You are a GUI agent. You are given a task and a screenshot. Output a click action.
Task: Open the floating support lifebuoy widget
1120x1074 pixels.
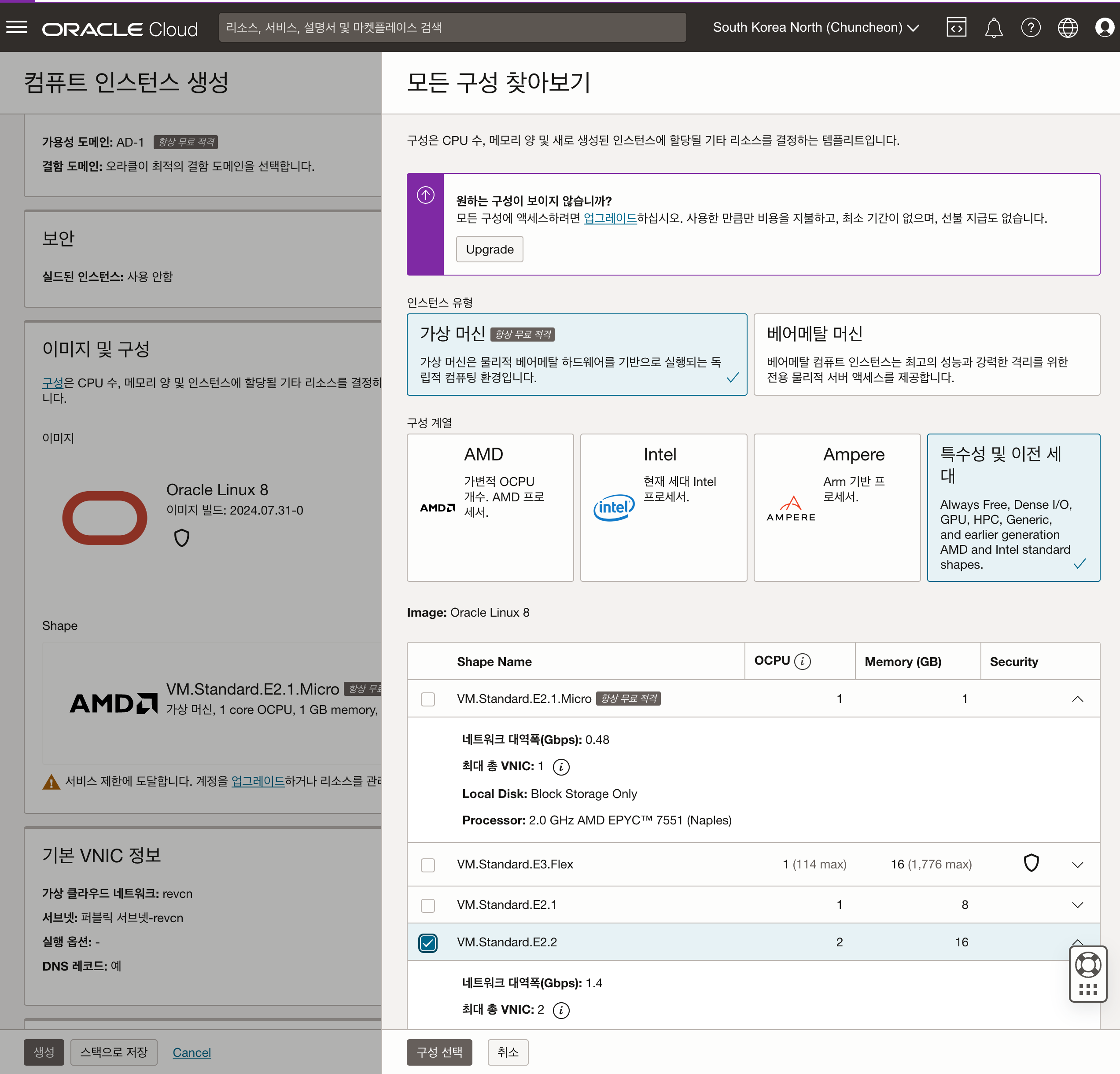pos(1087,965)
